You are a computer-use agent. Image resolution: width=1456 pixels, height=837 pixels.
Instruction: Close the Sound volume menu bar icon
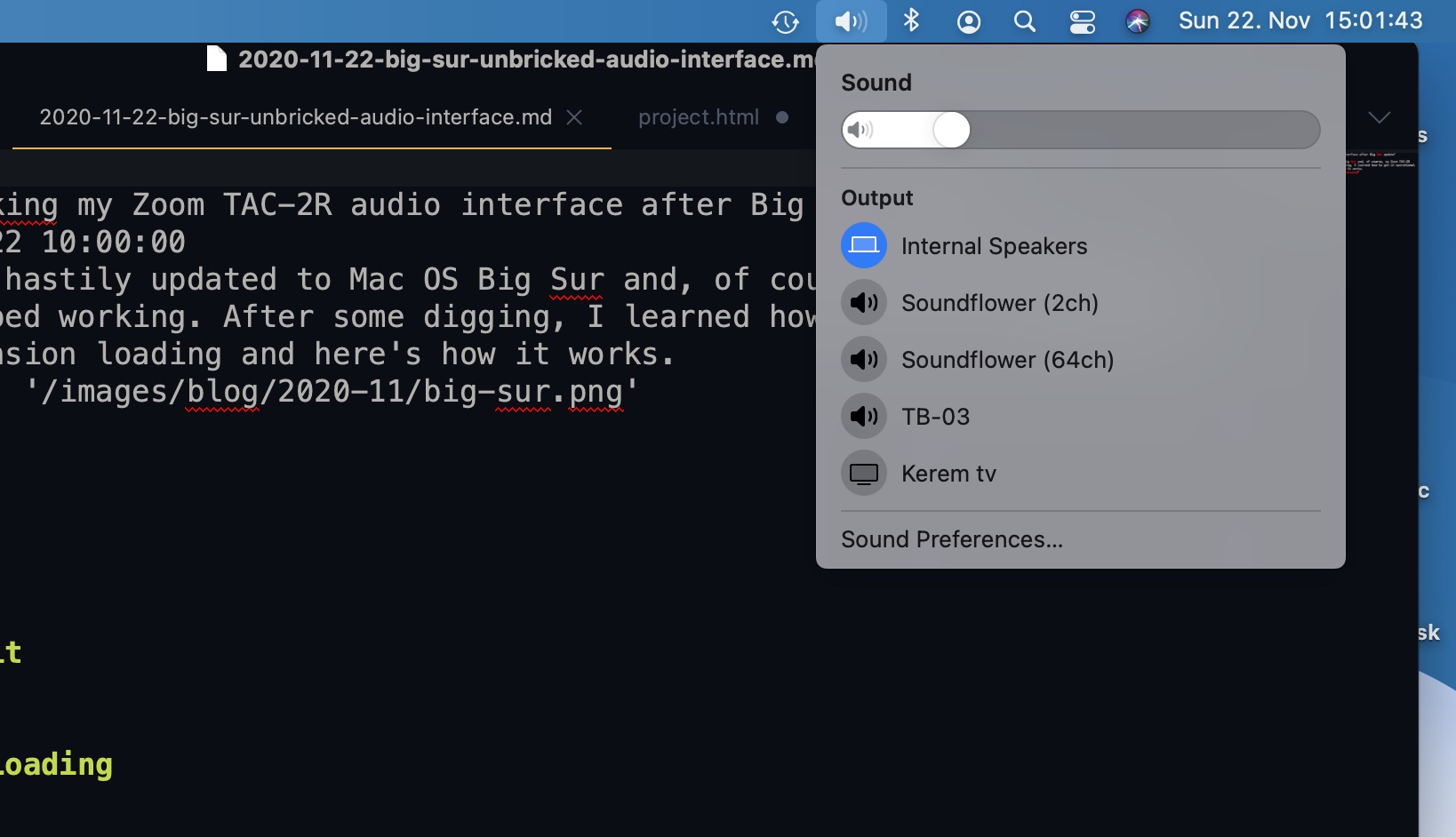pyautogui.click(x=851, y=21)
